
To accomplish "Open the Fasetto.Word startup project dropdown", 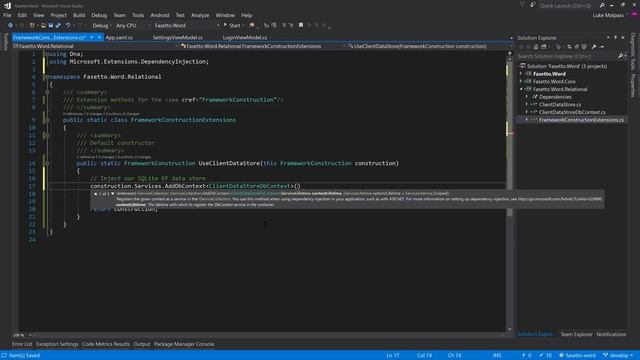I will point(187,25).
